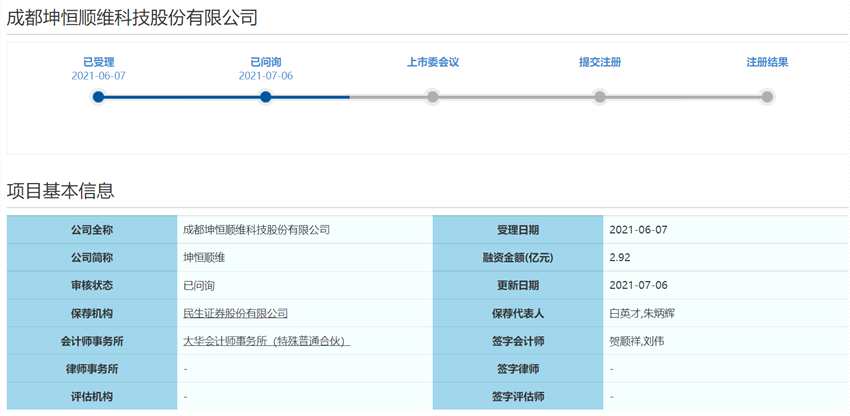Select the 已问询 stage label

pyautogui.click(x=266, y=62)
